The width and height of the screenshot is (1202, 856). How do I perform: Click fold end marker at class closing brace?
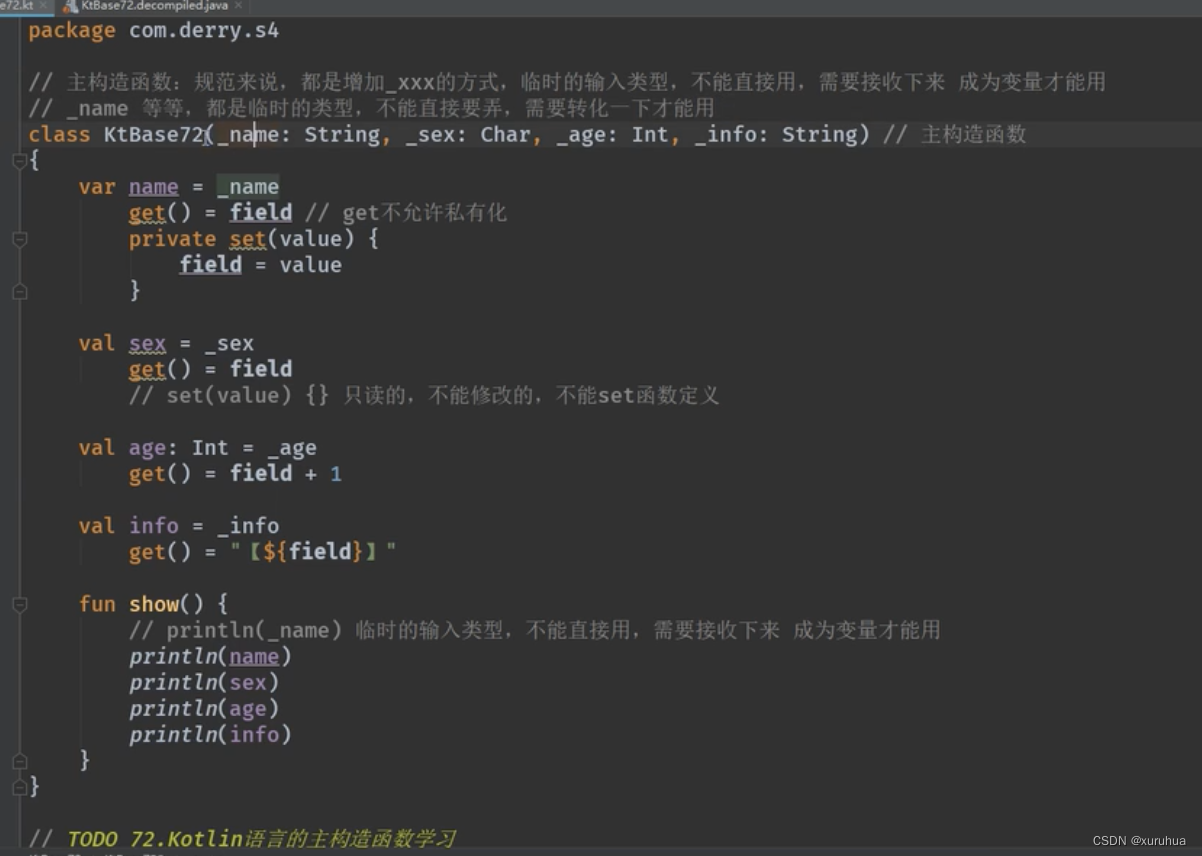pos(20,787)
